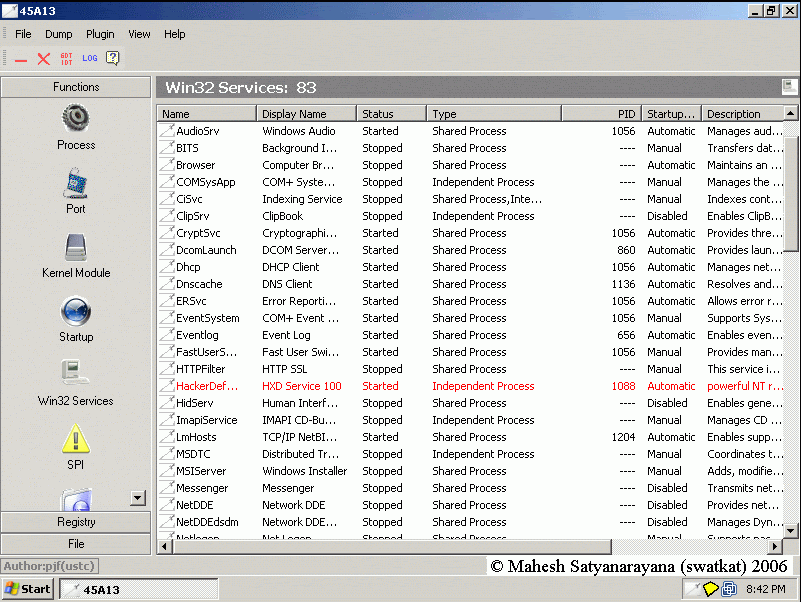Switch to the Registry panel tab
Screen dimensions: 801x602
point(76,522)
